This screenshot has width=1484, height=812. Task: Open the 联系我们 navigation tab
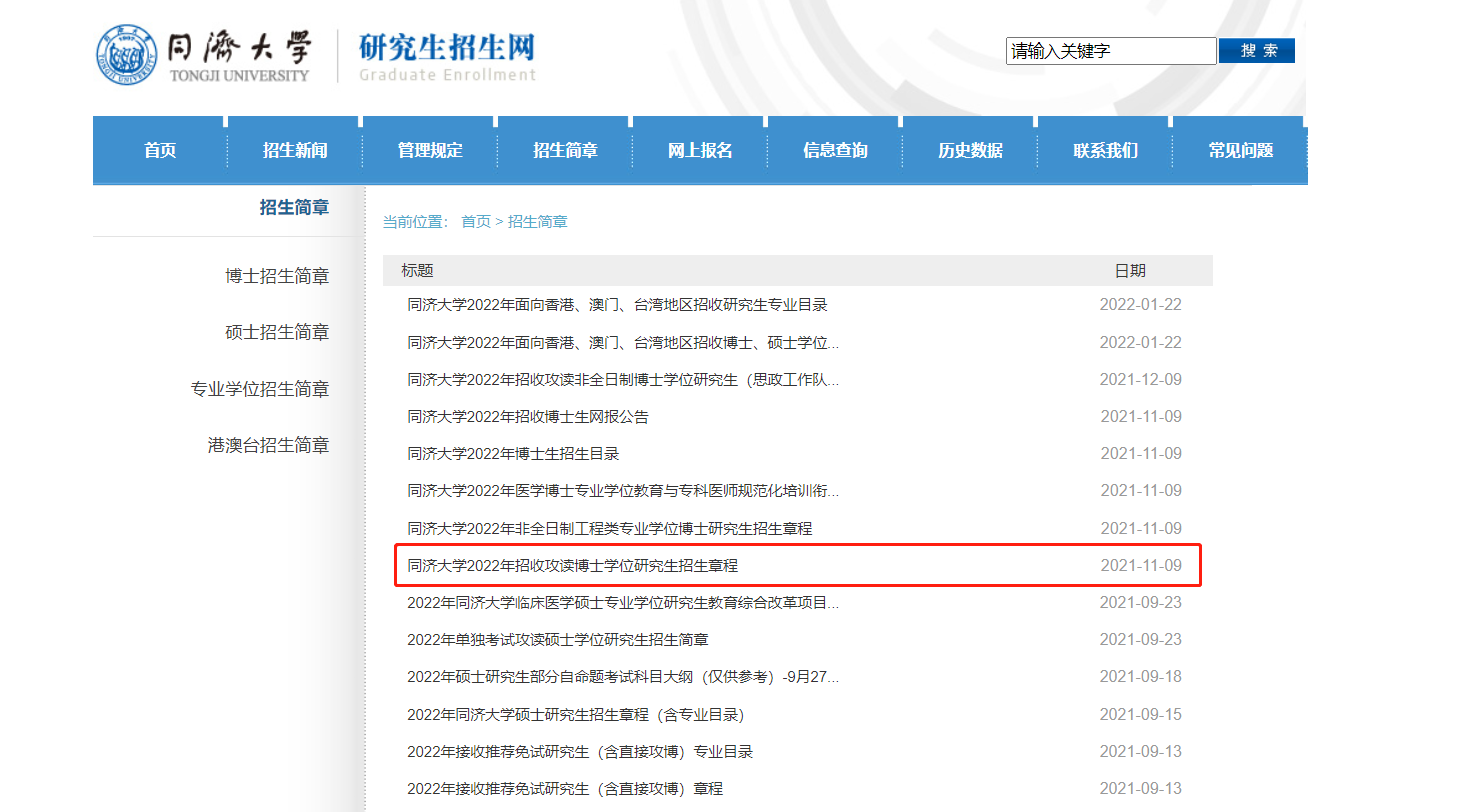[1105, 151]
